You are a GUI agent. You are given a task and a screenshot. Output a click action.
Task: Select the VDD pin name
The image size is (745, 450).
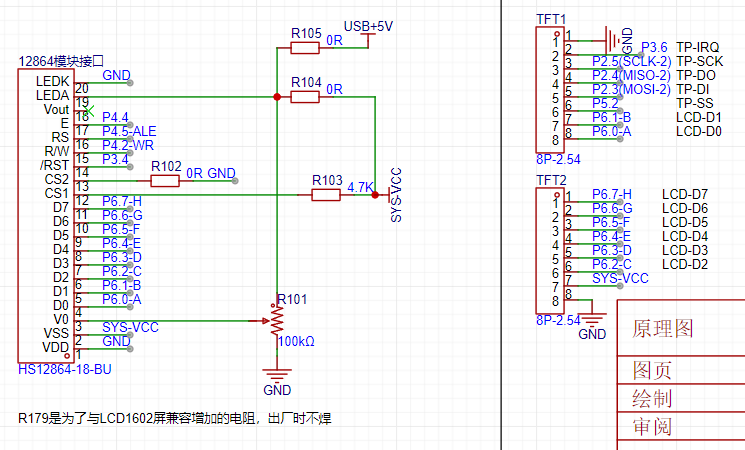[56, 347]
